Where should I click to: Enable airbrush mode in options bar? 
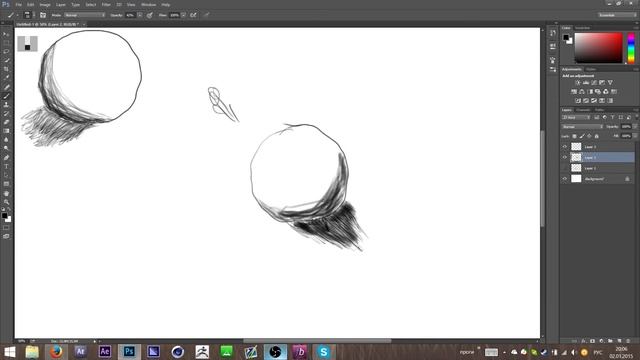(x=193, y=15)
